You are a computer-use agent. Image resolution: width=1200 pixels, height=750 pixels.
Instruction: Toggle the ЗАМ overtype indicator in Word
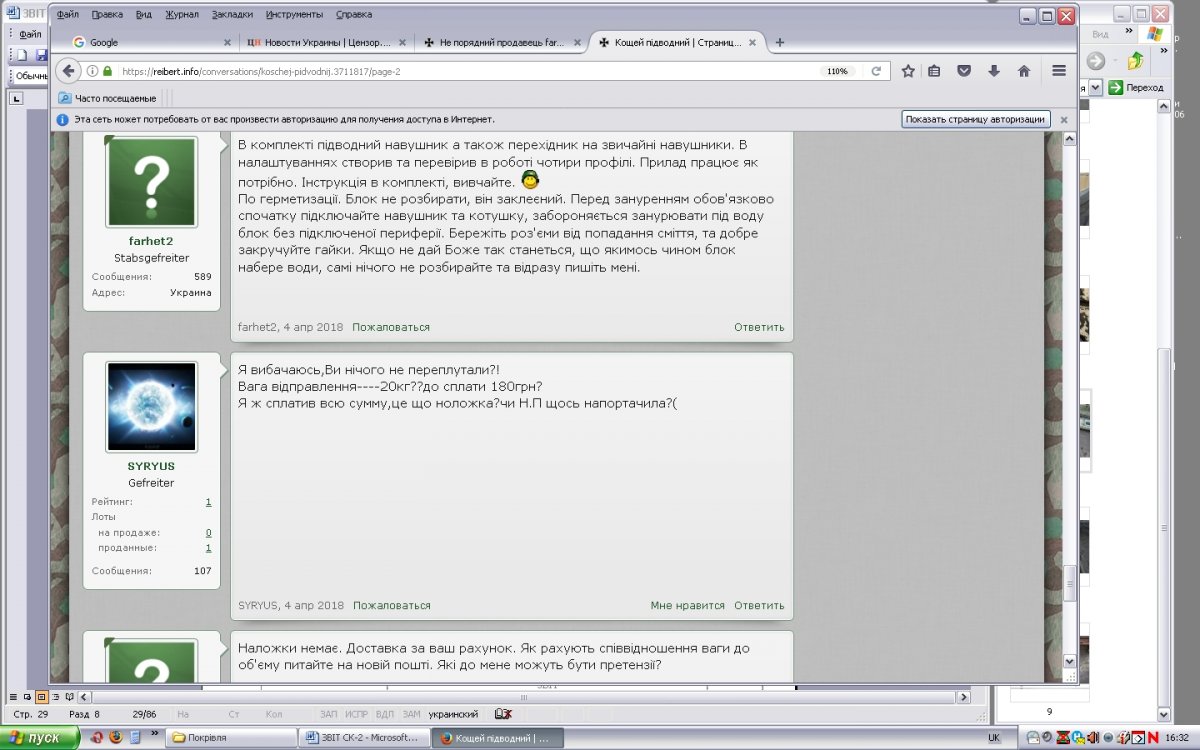coord(411,714)
